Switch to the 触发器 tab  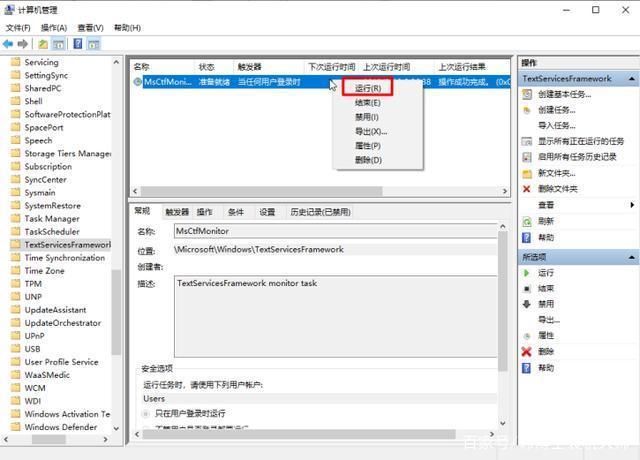point(177,212)
